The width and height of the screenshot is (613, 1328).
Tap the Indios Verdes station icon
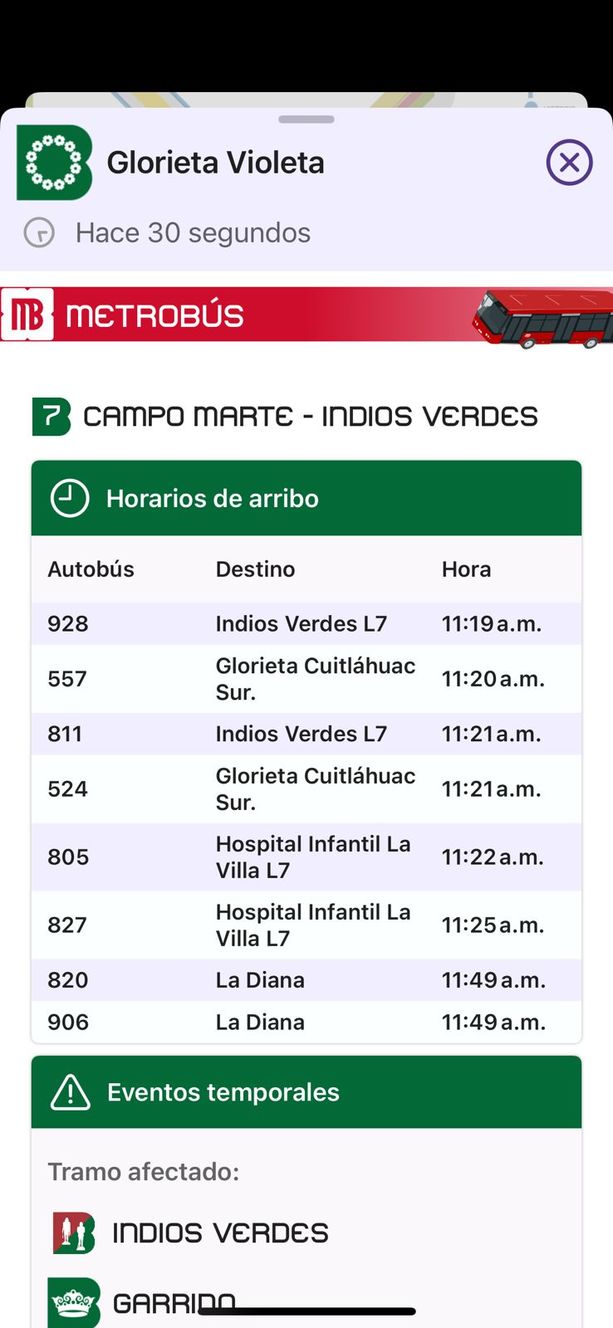tap(73, 1233)
